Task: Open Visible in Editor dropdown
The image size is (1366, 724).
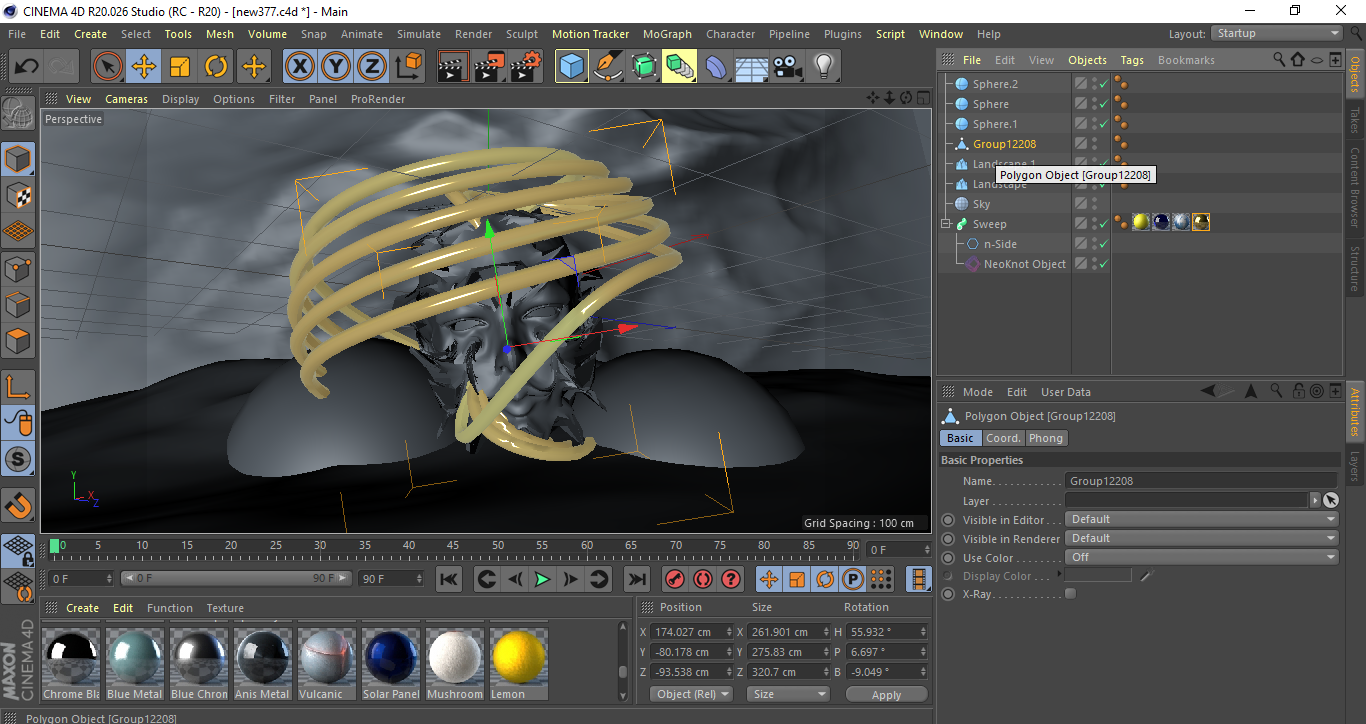Action: pos(1201,519)
